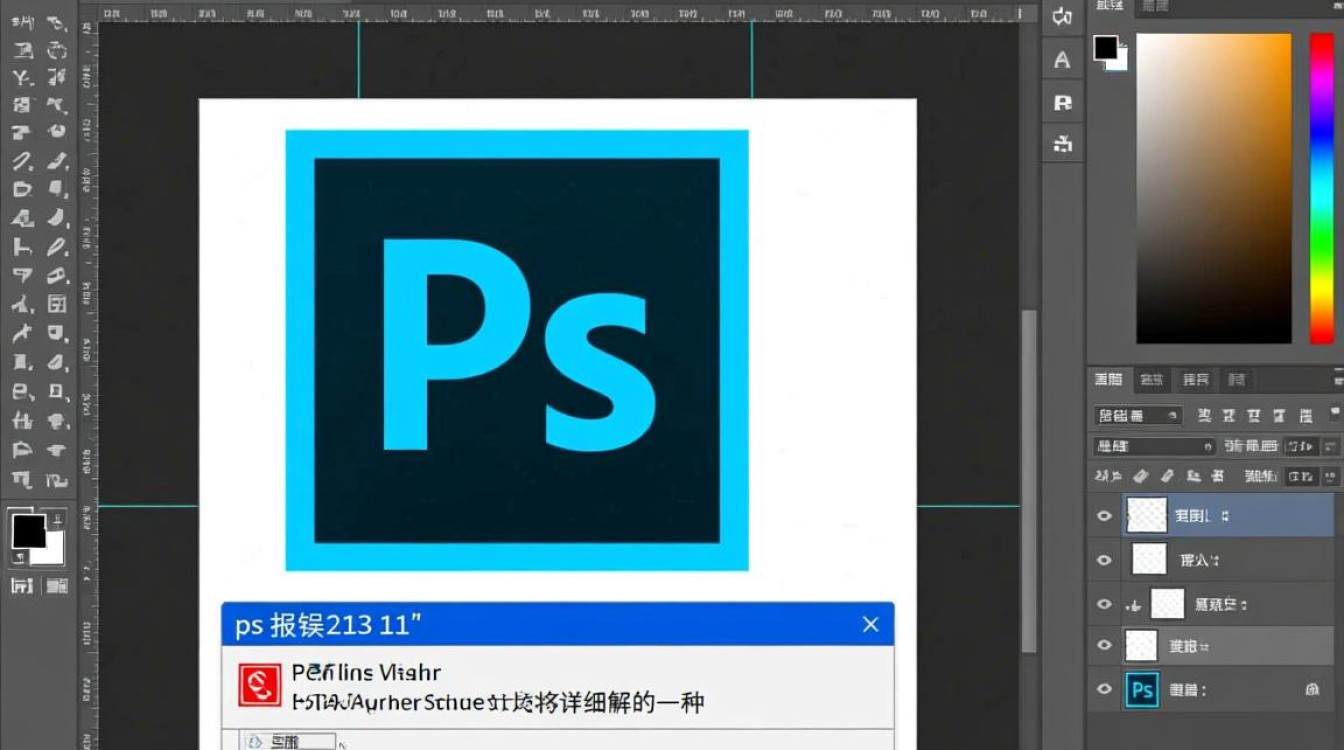The width and height of the screenshot is (1344, 750).
Task: Open the dropdown arrow at Layers panel top-right corner
Action: tap(1337, 412)
